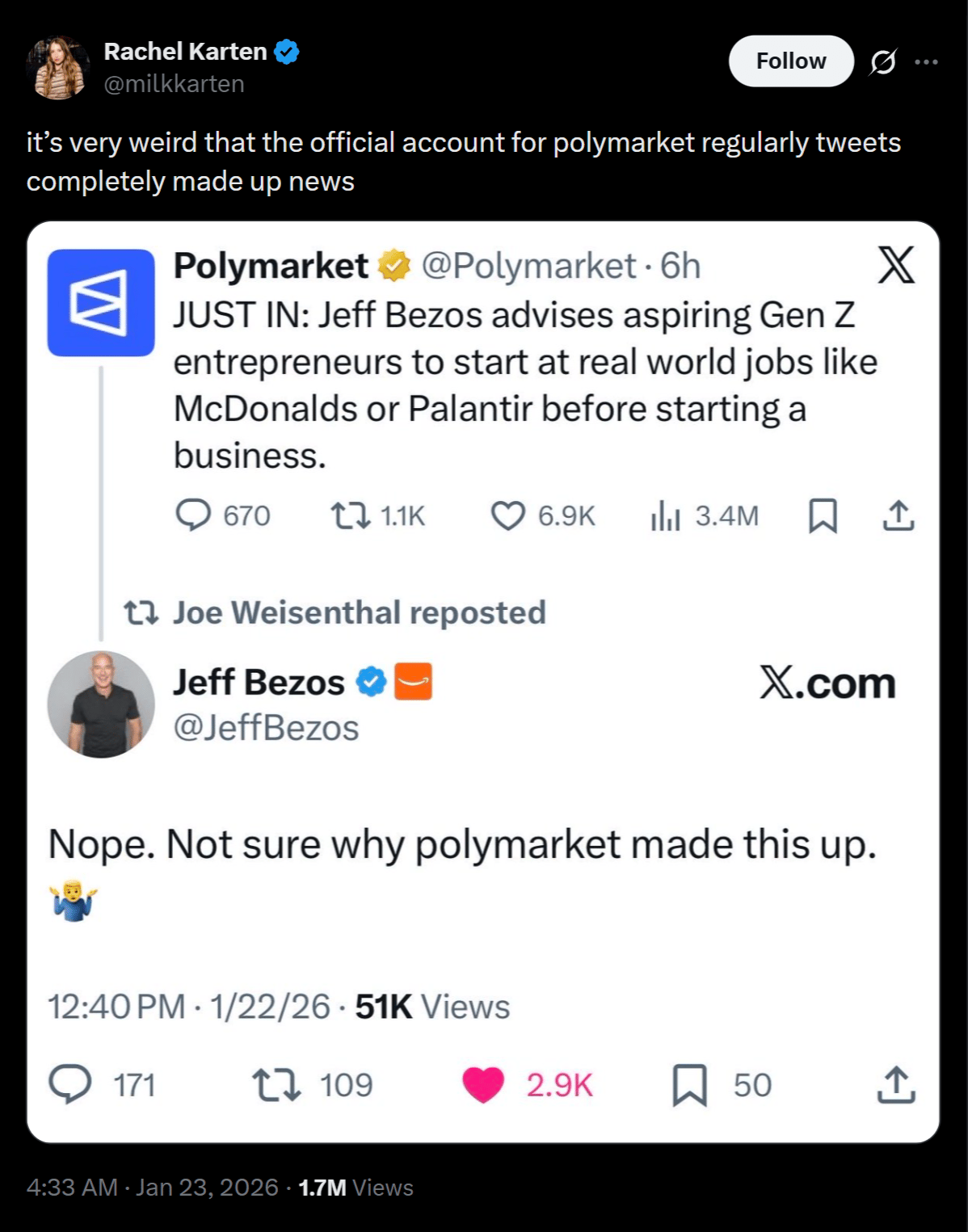Click the Follow button
The image size is (968, 1232).
tap(790, 61)
